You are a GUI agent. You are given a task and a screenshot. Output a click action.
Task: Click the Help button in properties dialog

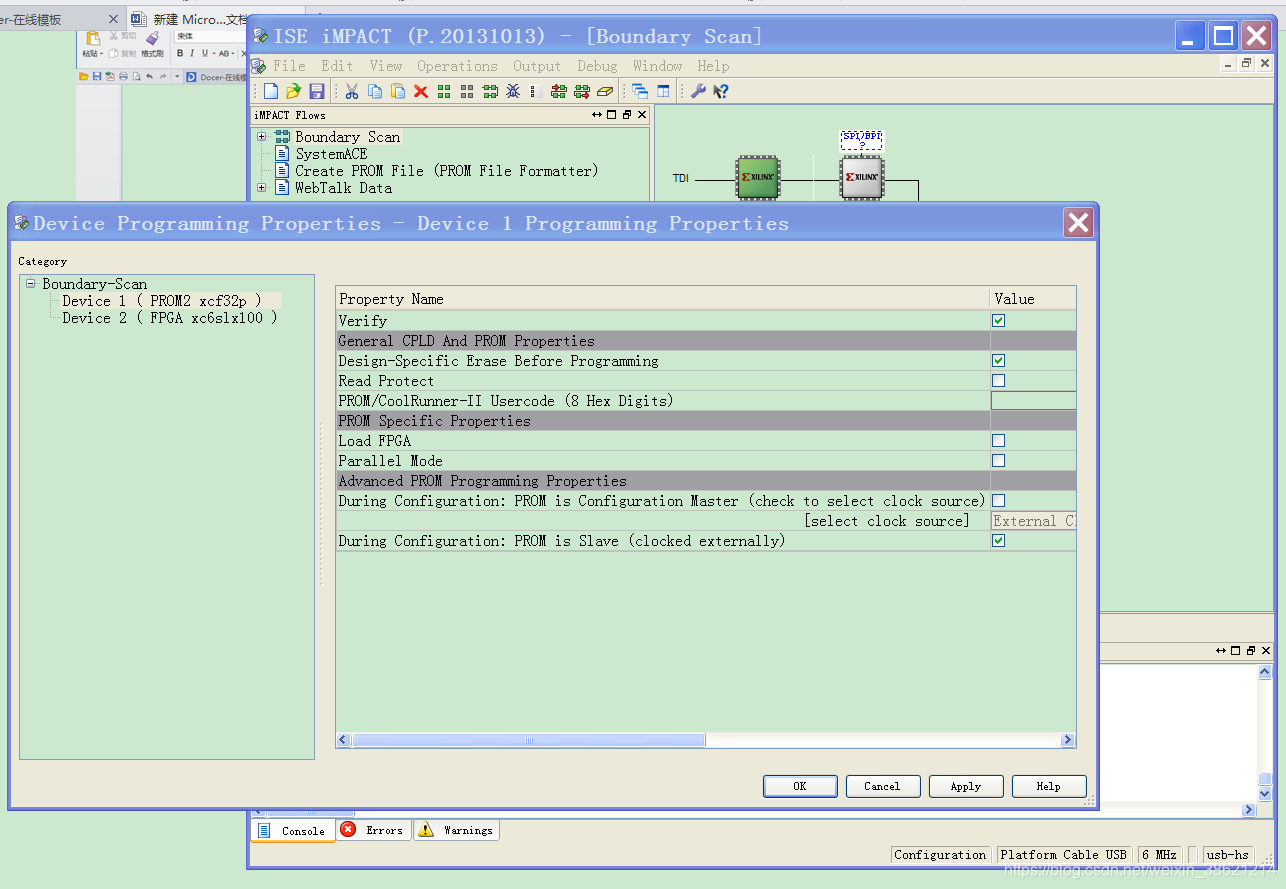(1048, 786)
